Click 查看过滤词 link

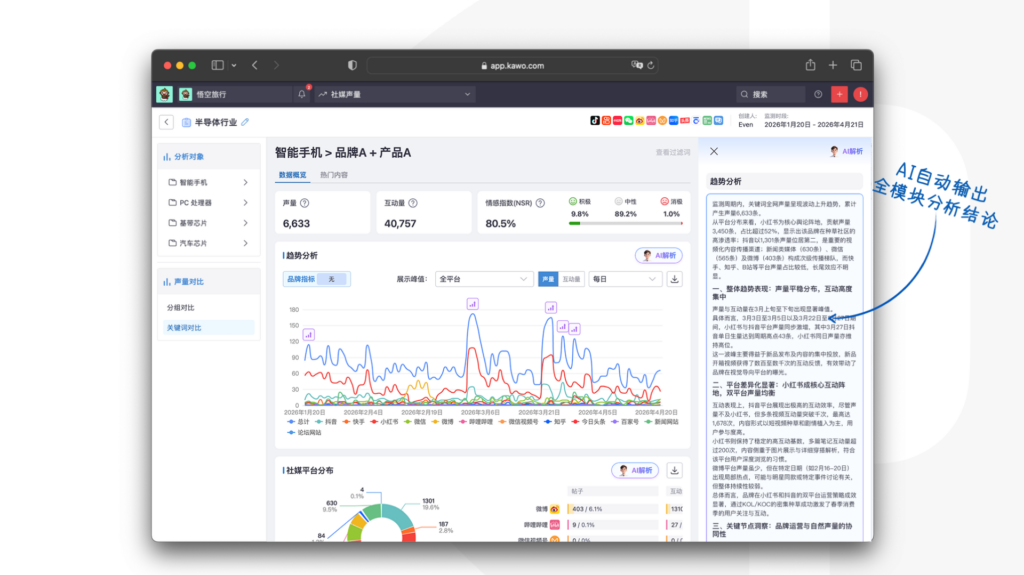[x=673, y=152]
